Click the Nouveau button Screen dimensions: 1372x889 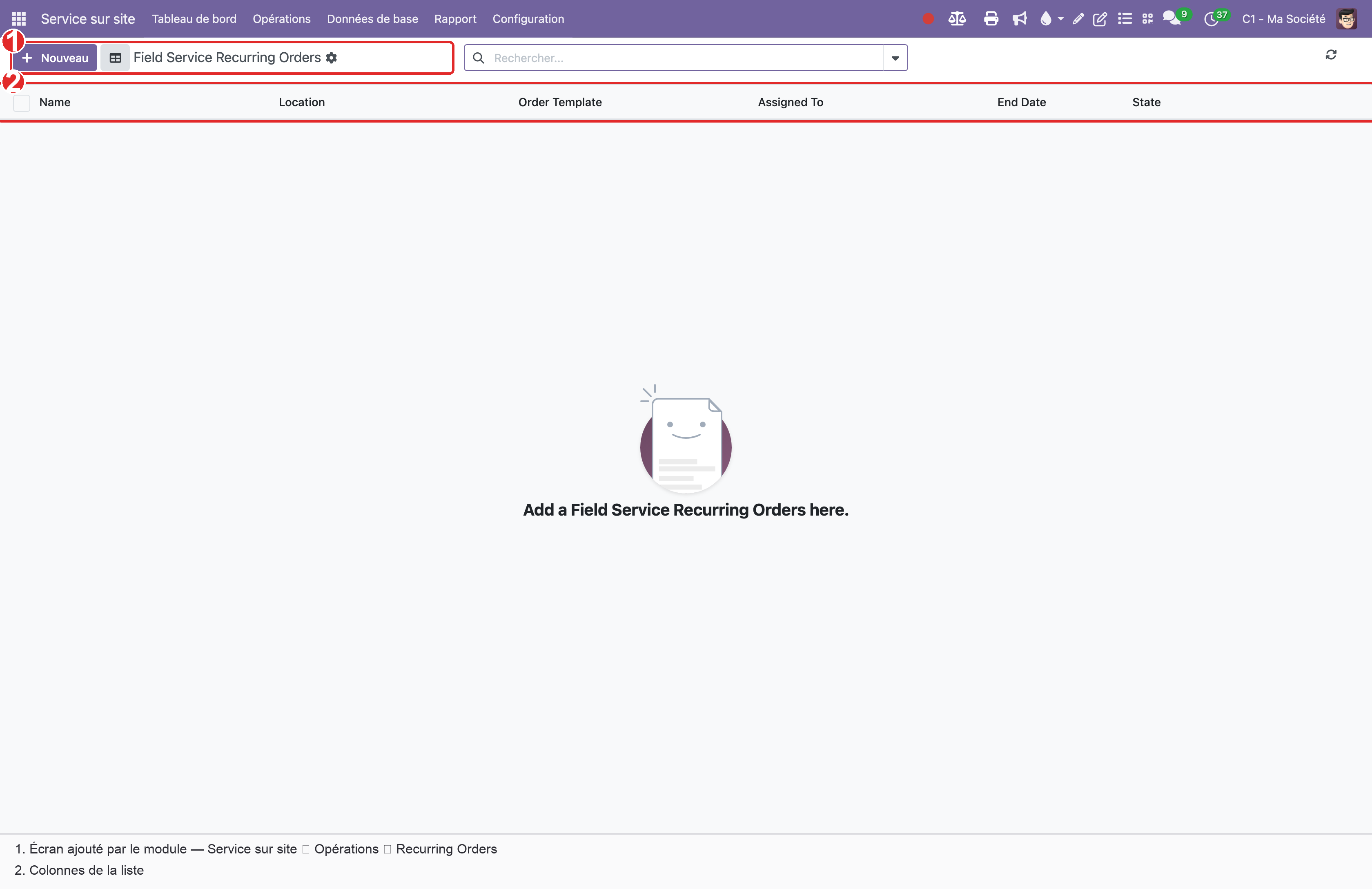(55, 58)
